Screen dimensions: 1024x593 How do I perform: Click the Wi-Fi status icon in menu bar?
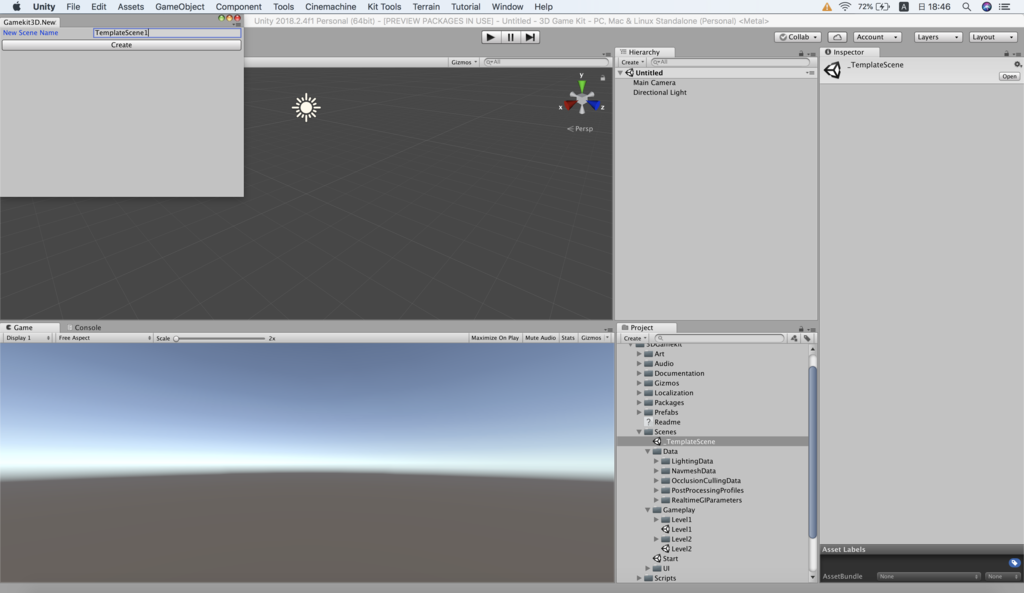coord(844,7)
